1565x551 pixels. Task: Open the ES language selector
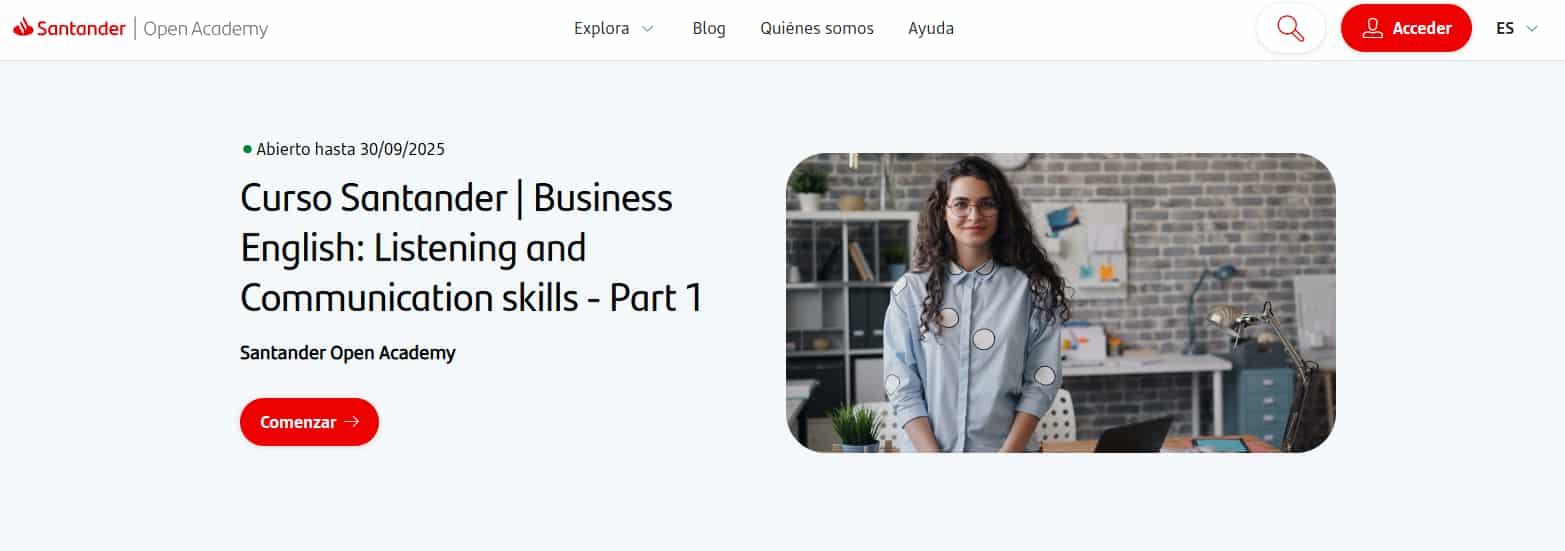click(1517, 28)
